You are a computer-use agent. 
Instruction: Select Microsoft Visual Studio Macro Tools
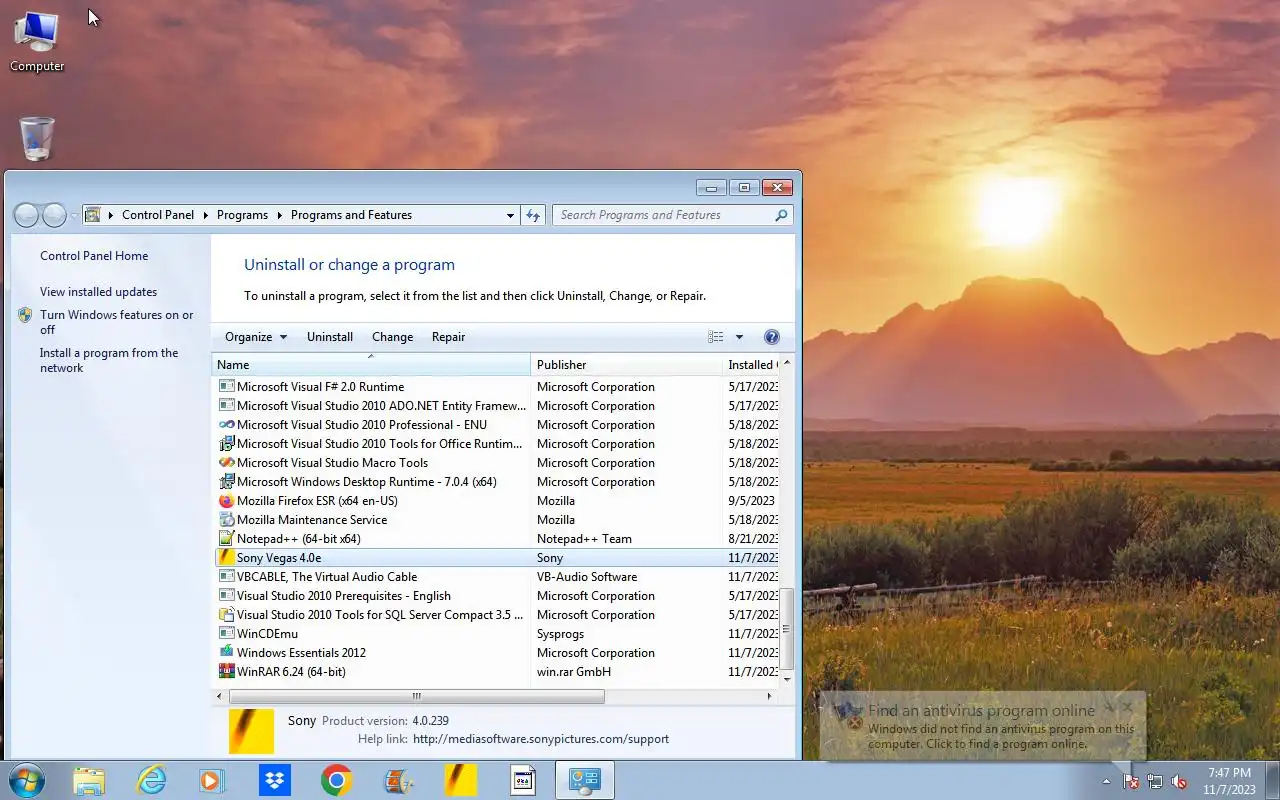[x=497, y=463]
